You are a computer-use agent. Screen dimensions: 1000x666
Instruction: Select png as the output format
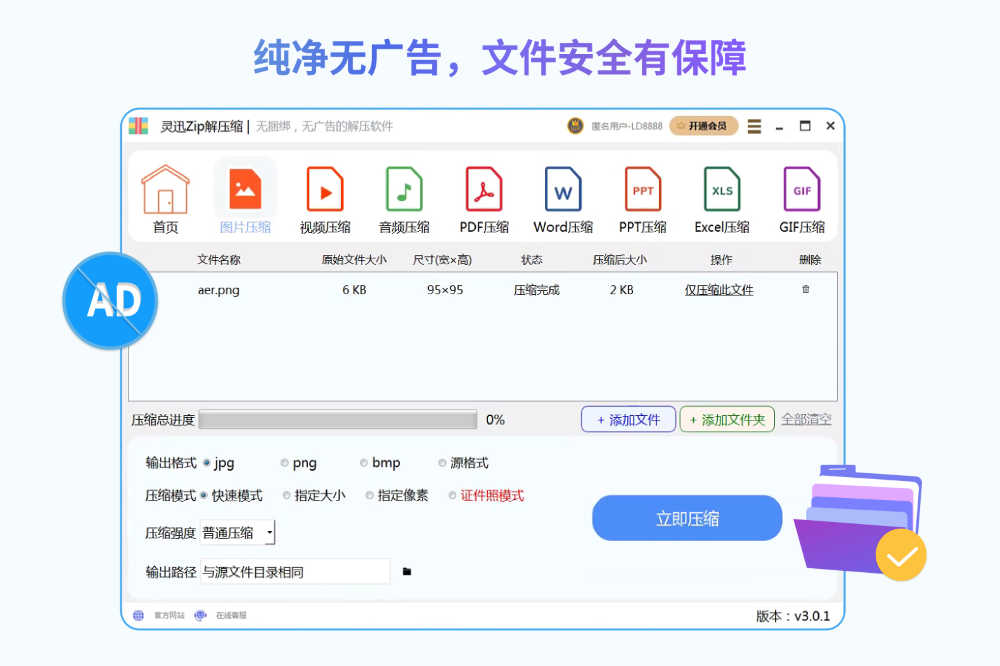[285, 463]
